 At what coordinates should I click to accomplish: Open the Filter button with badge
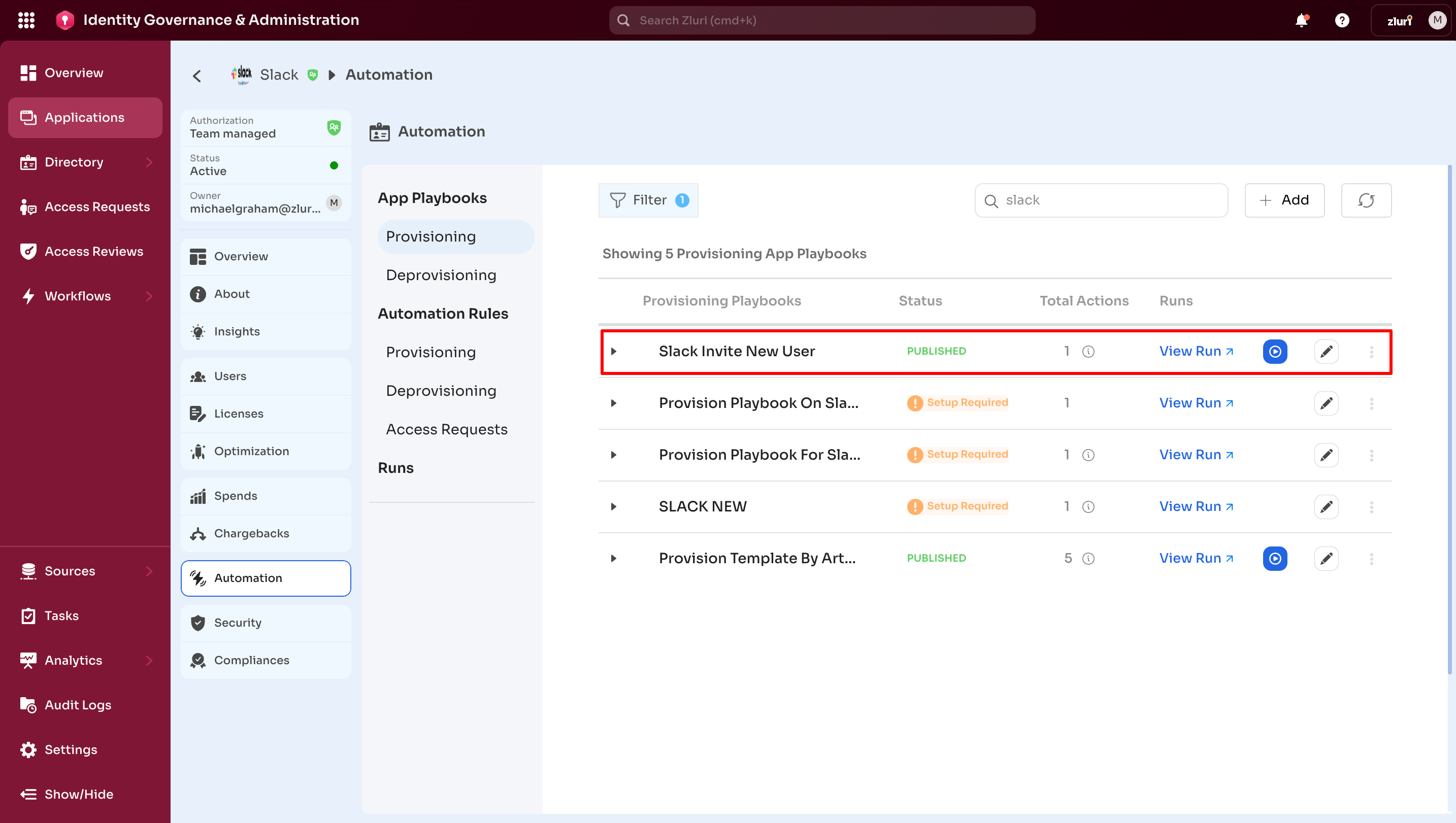coord(648,200)
